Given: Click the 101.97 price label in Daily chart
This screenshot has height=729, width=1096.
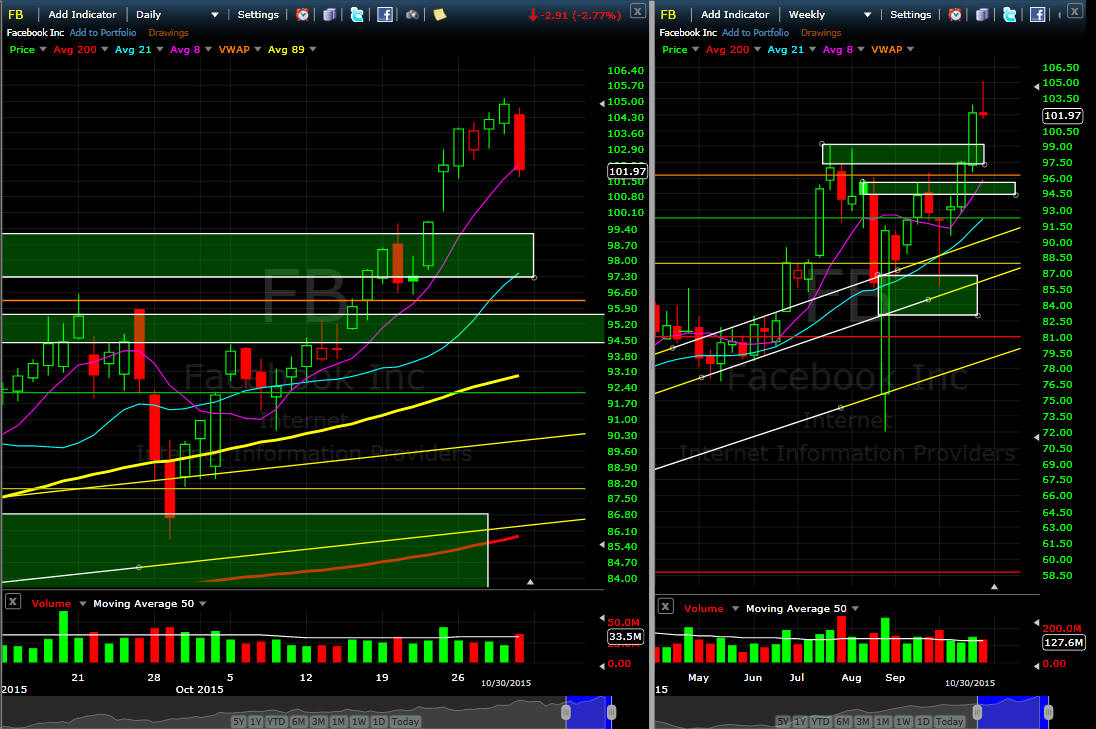Looking at the screenshot, I should (628, 171).
